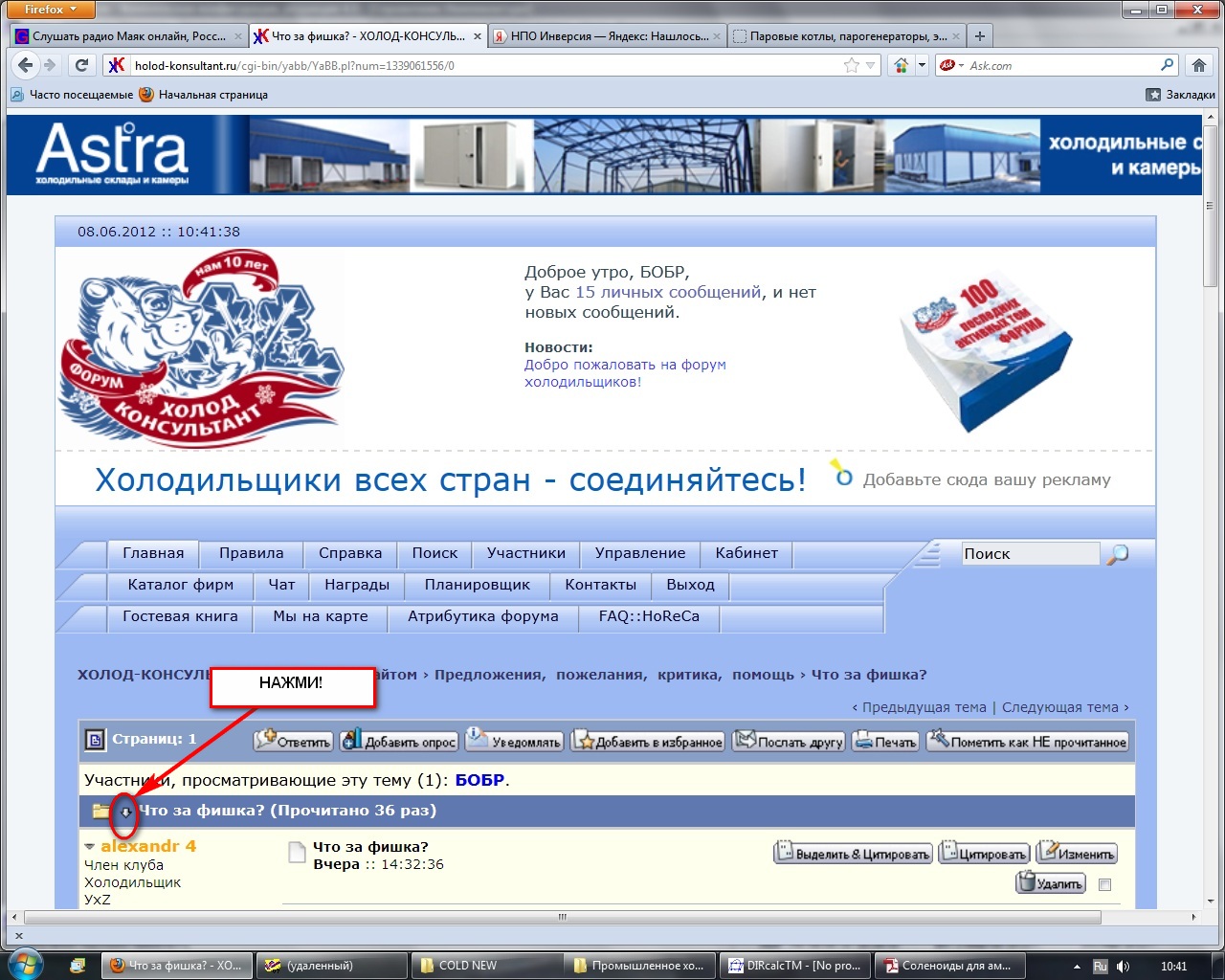Click the БОБР viewer name link
The width and height of the screenshot is (1225, 980).
click(479, 780)
